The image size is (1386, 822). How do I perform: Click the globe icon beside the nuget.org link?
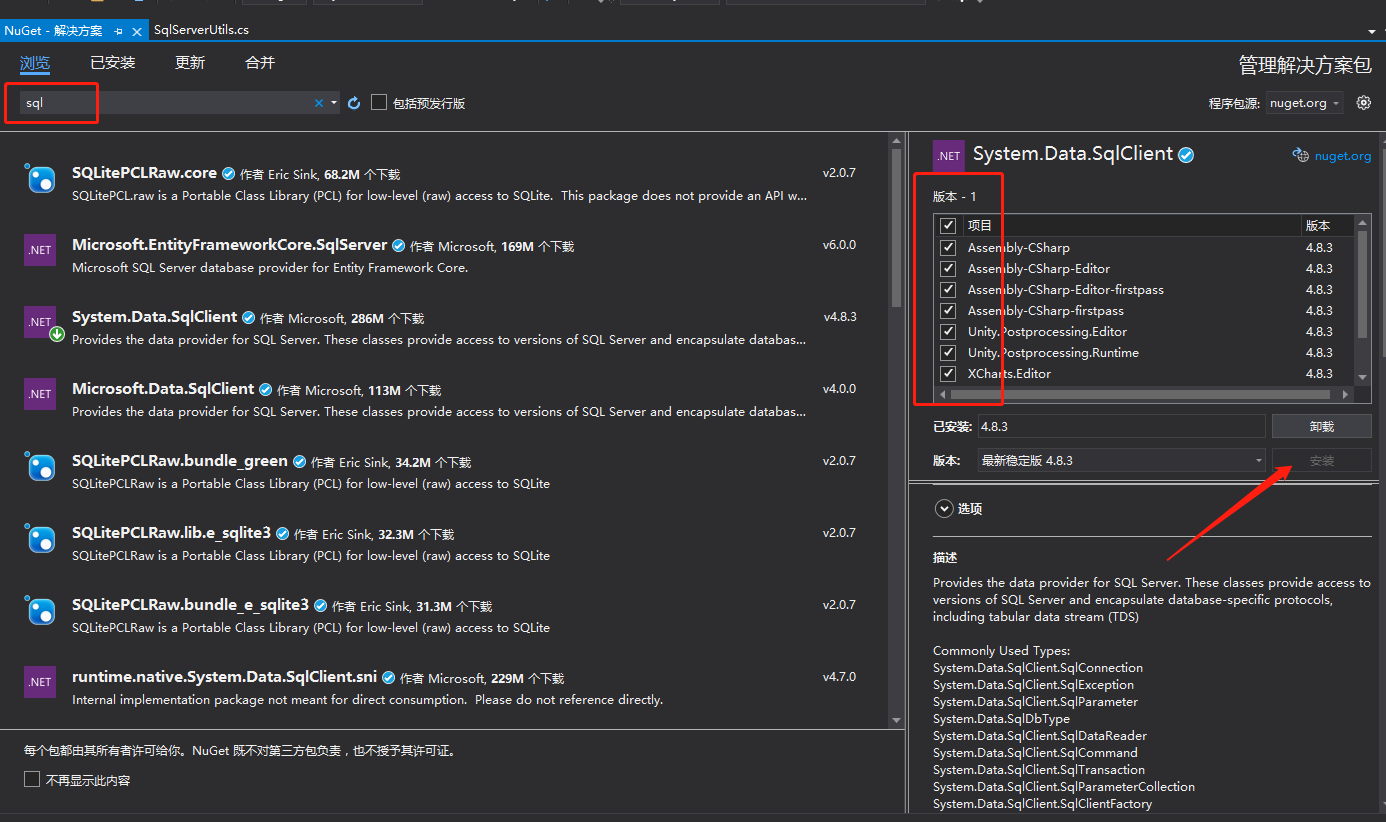1300,155
